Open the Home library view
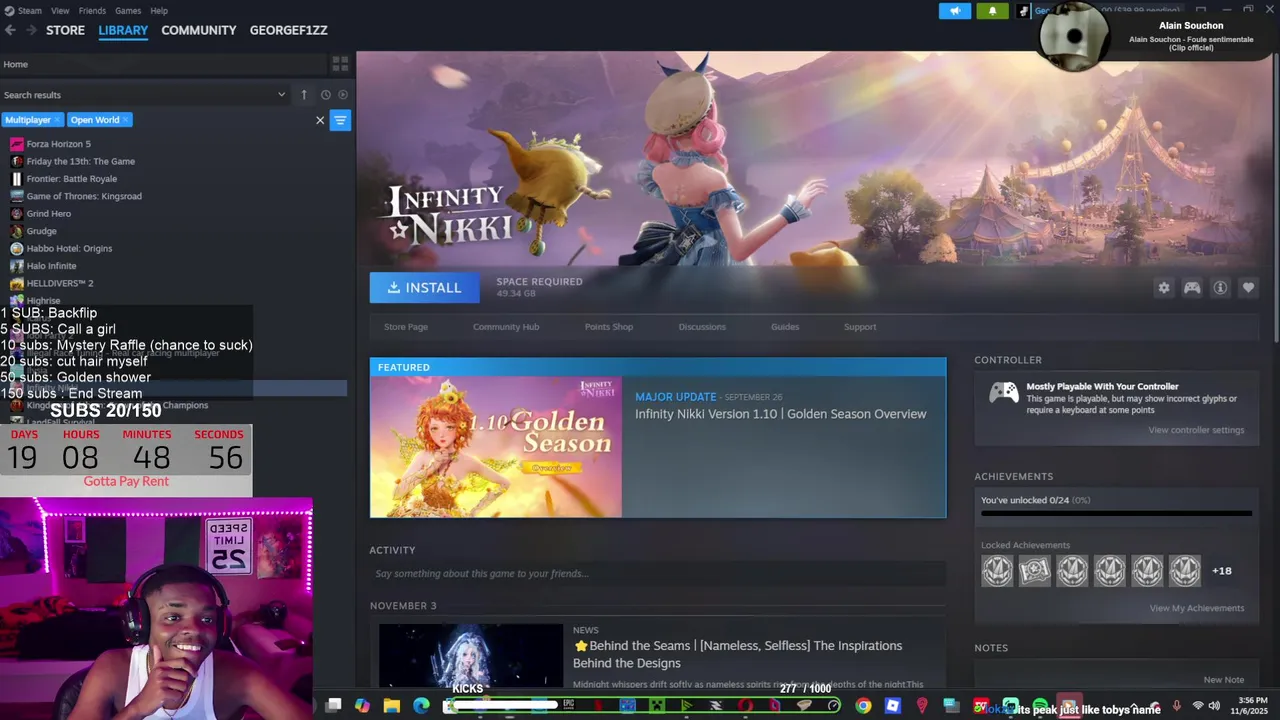 (x=15, y=64)
